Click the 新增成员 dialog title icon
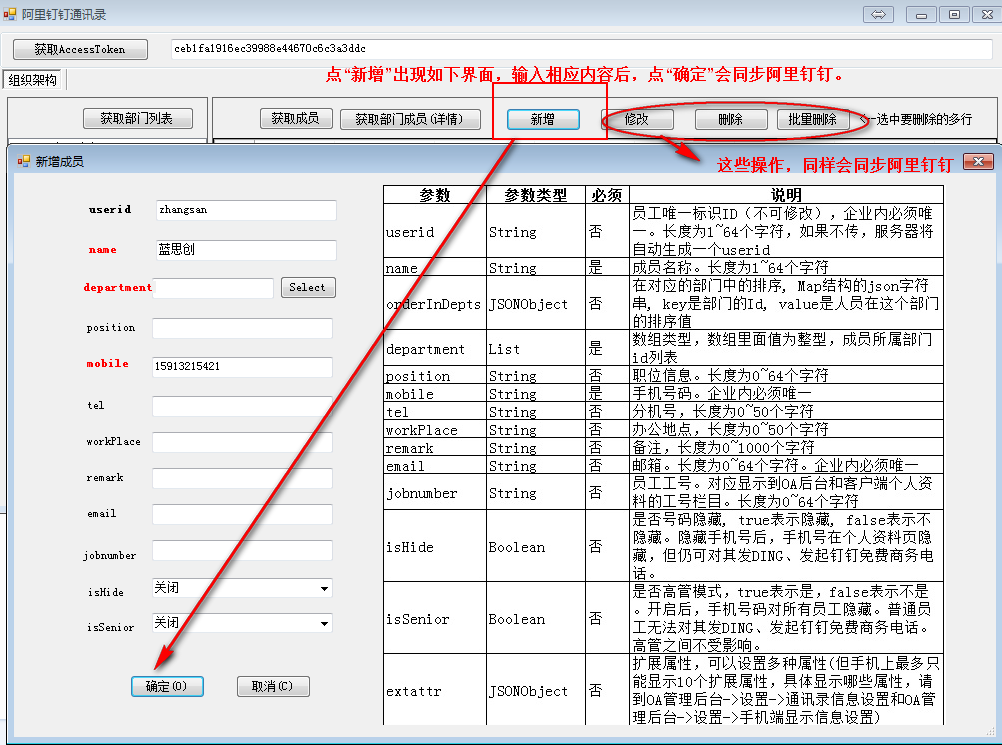Viewport: 1002px width, 745px height. click(24, 161)
